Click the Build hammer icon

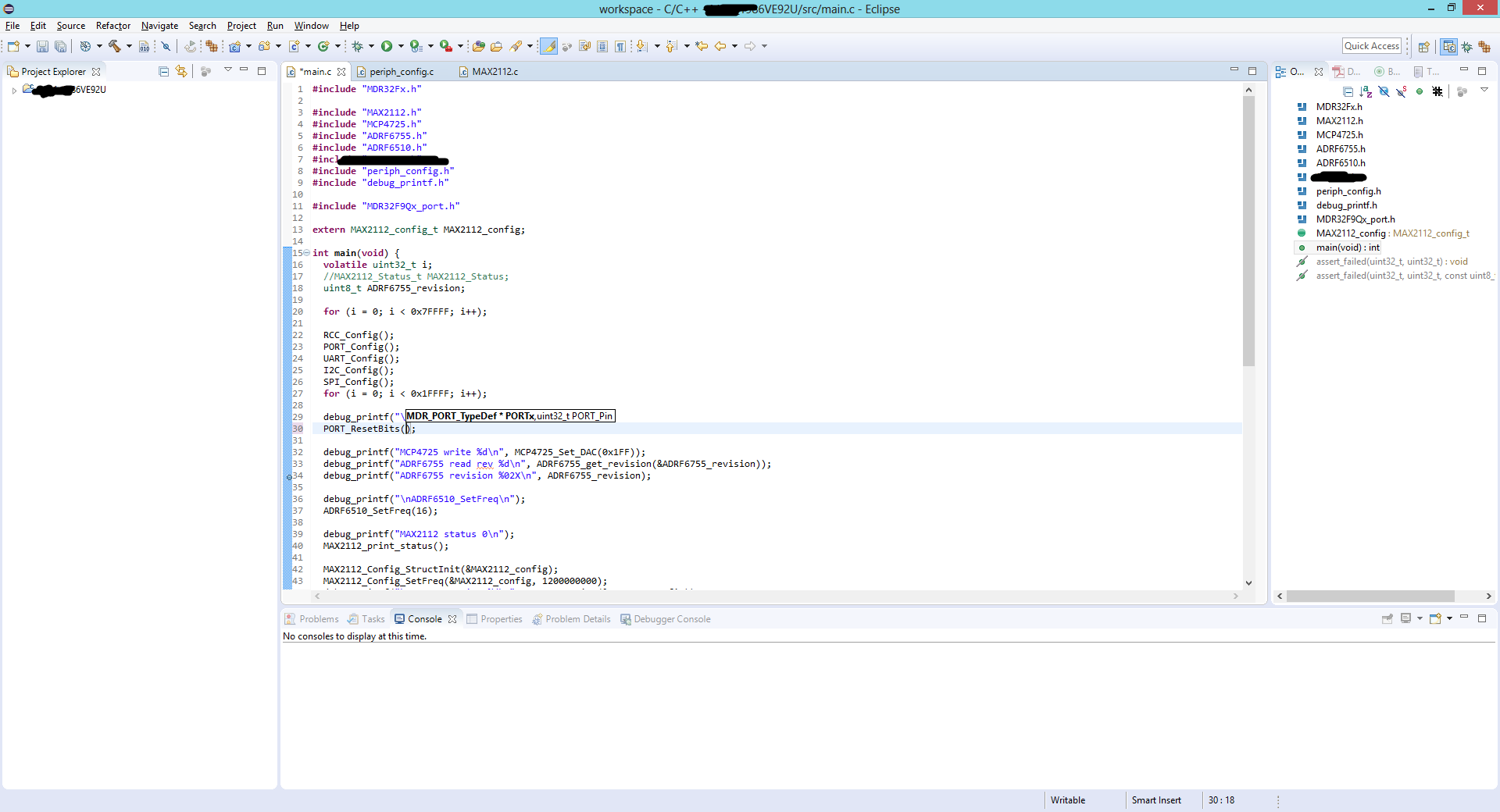point(115,47)
